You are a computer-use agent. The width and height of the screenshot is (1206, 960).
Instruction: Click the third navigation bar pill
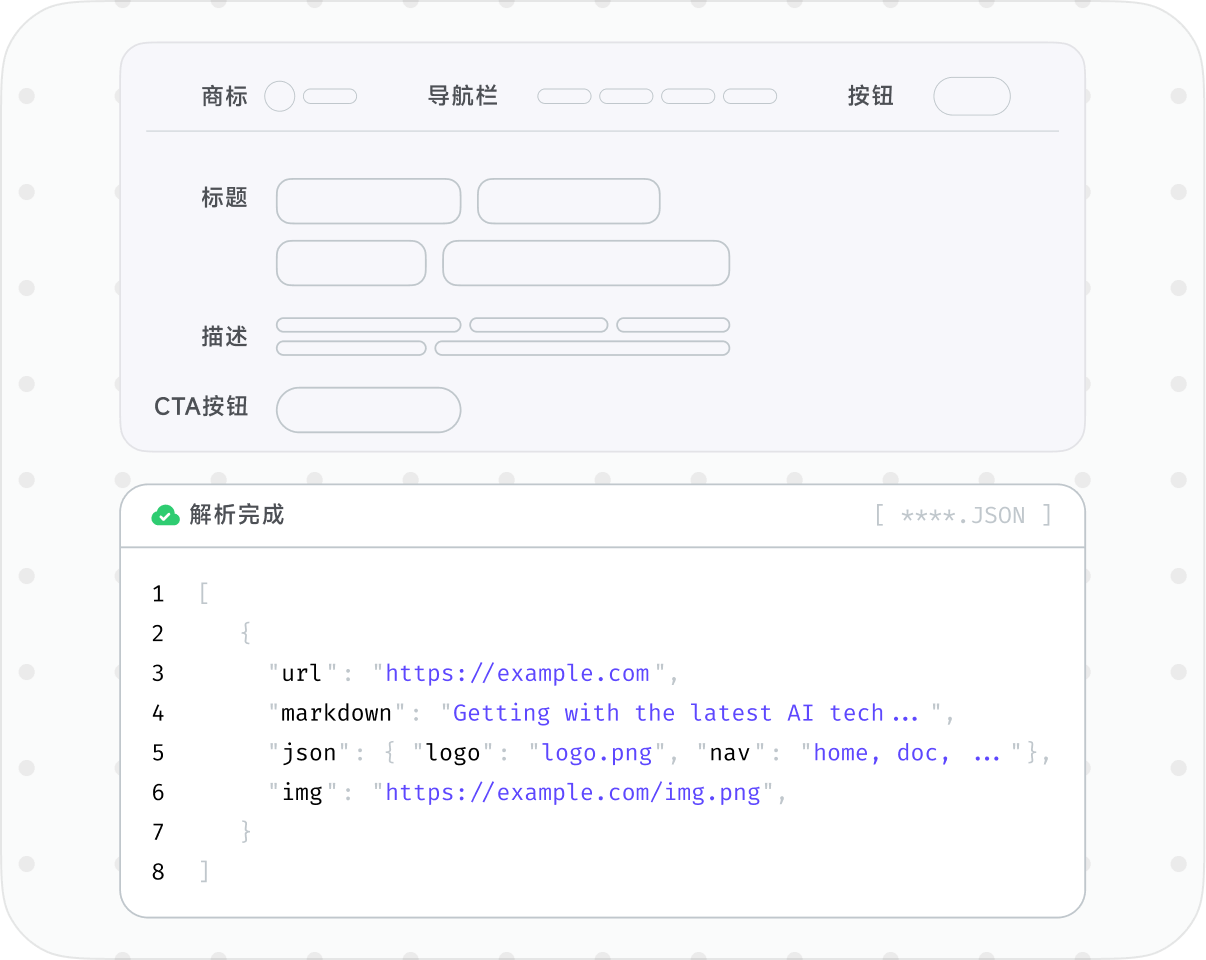coord(689,96)
